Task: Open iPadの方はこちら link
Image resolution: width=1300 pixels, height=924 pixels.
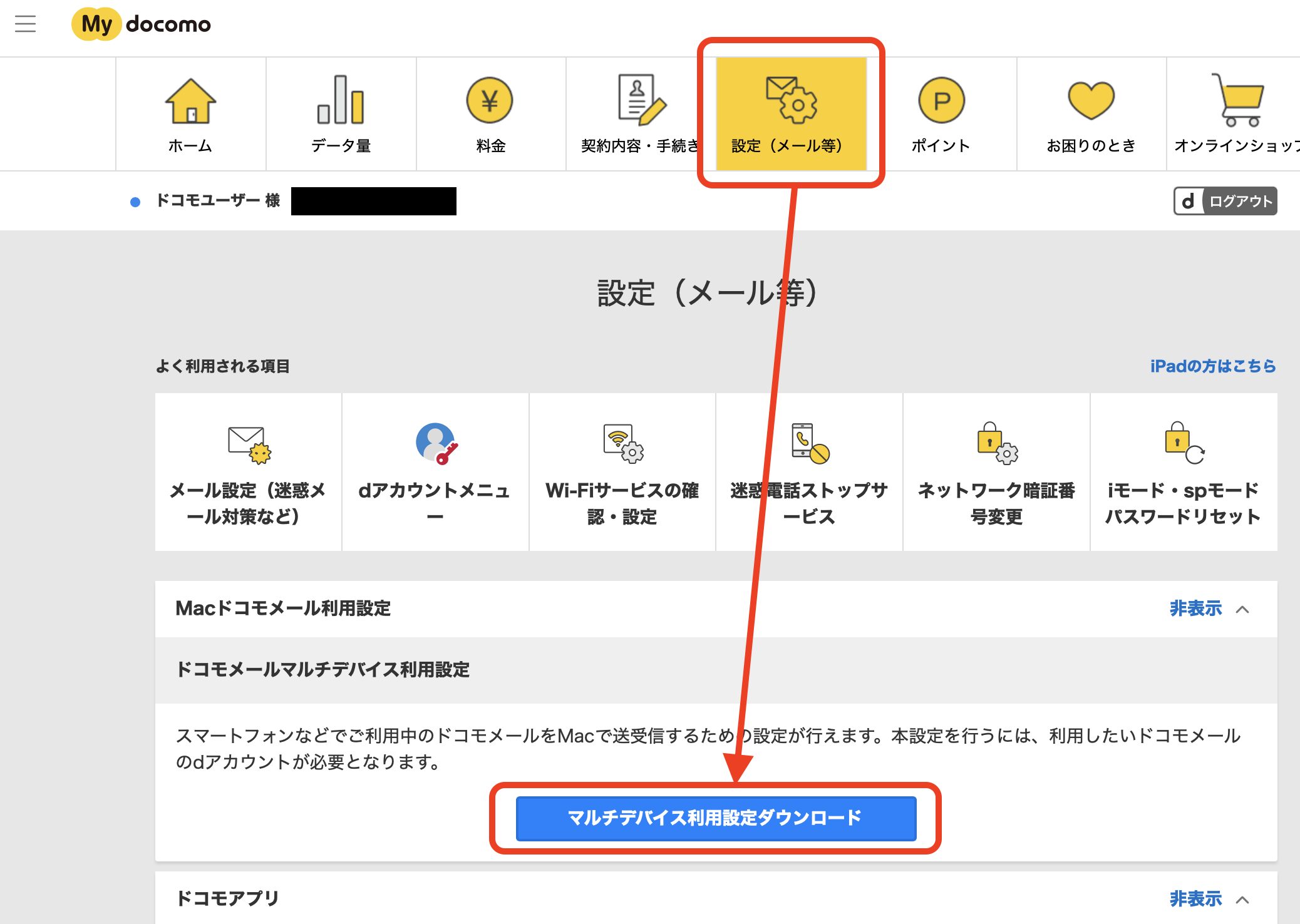Action: point(1212,366)
